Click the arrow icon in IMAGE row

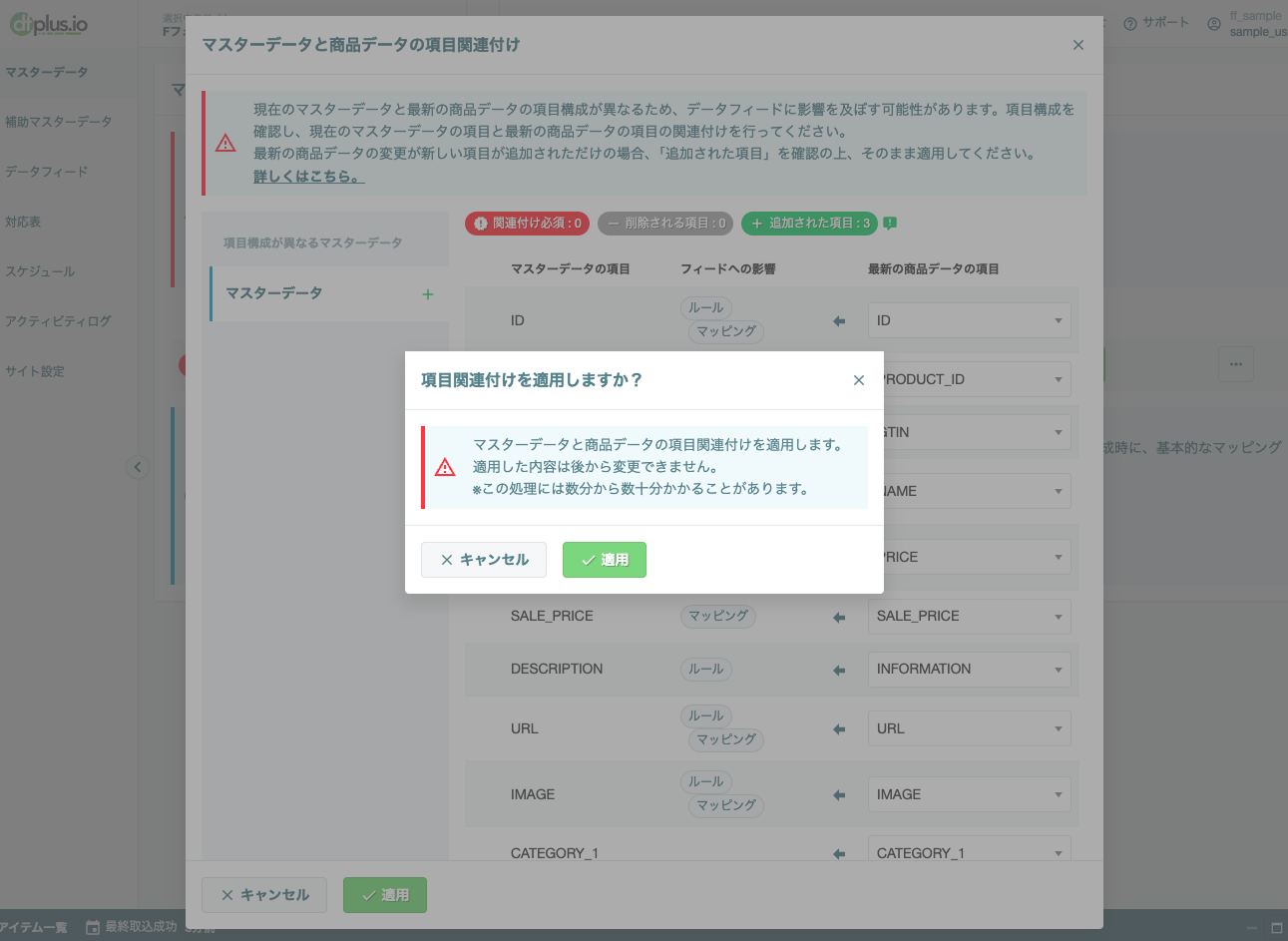pyautogui.click(x=839, y=795)
